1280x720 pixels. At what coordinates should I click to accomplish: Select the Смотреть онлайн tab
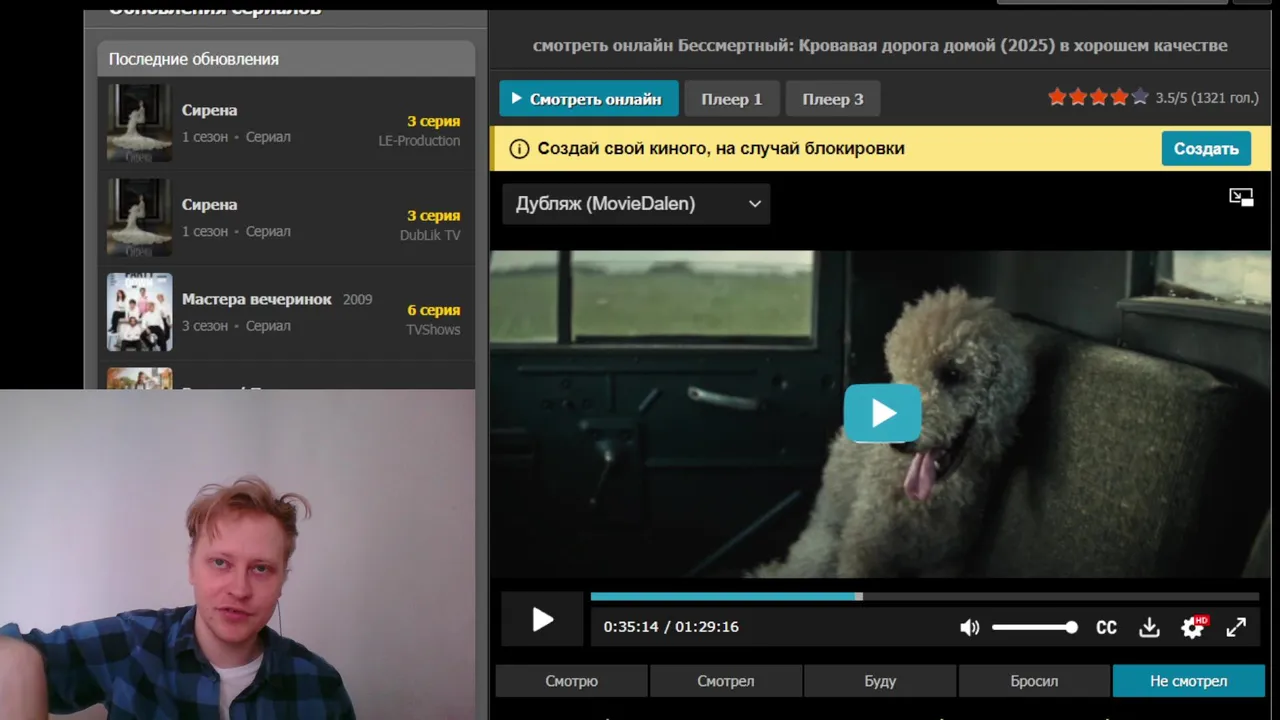(x=588, y=99)
